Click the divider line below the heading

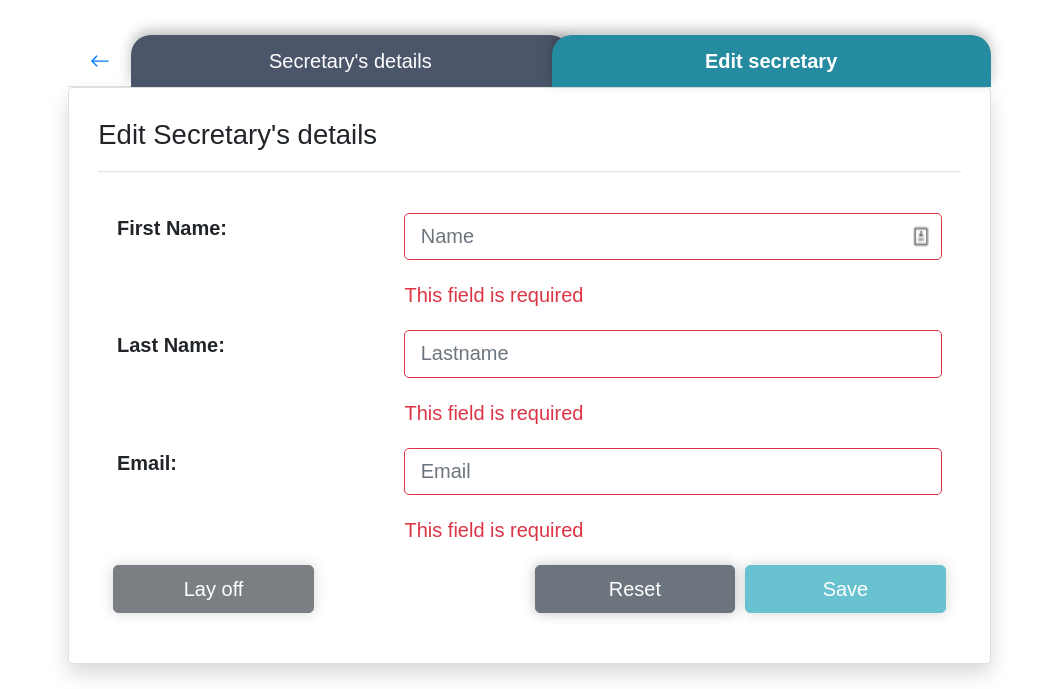[x=529, y=172]
